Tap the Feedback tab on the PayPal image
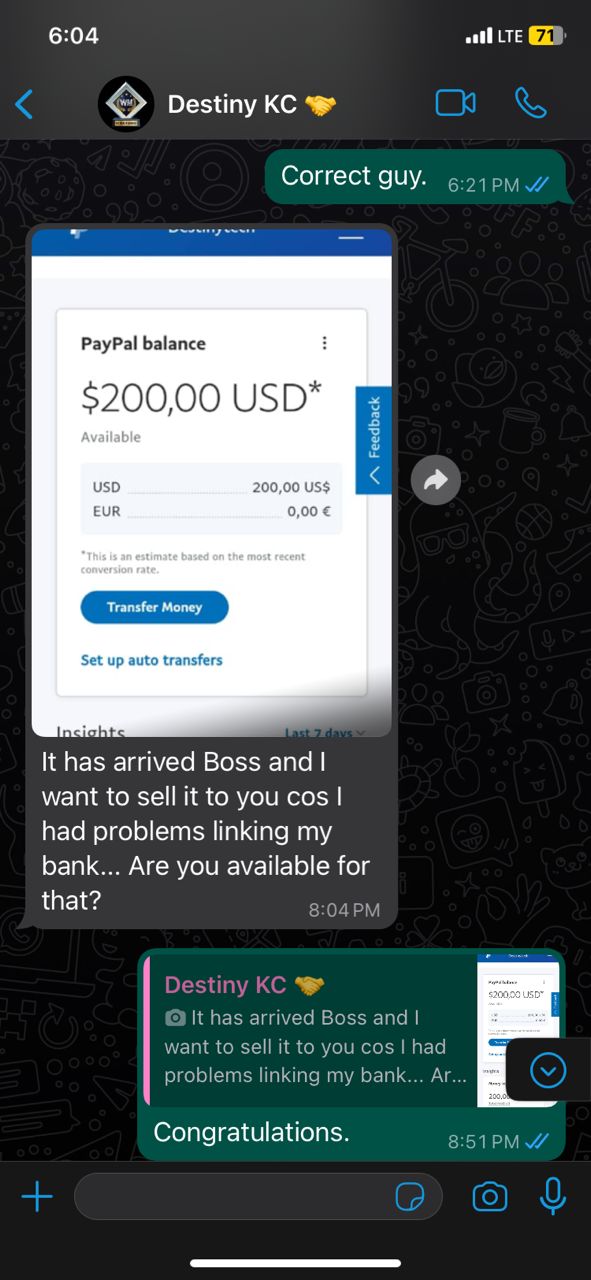Viewport: 591px width, 1280px height. click(x=374, y=440)
